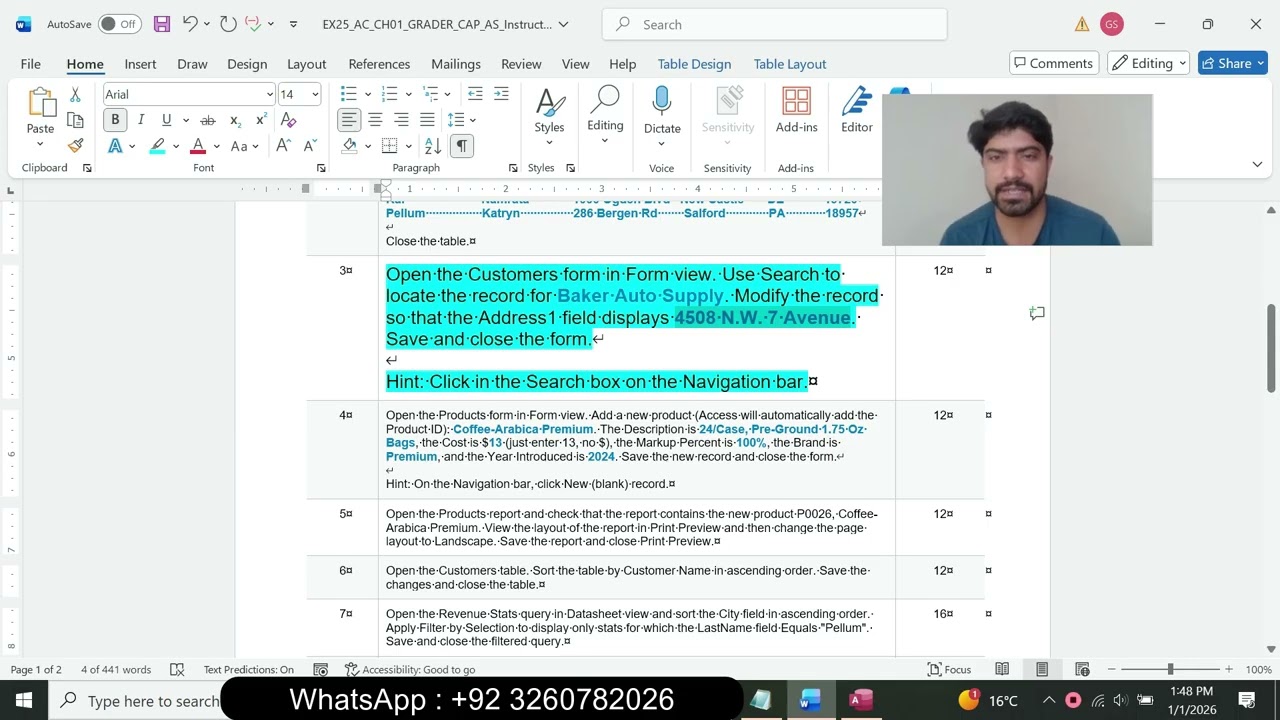Toggle Show/Hide paragraph marks
The height and width of the screenshot is (720, 1280).
click(x=461, y=146)
